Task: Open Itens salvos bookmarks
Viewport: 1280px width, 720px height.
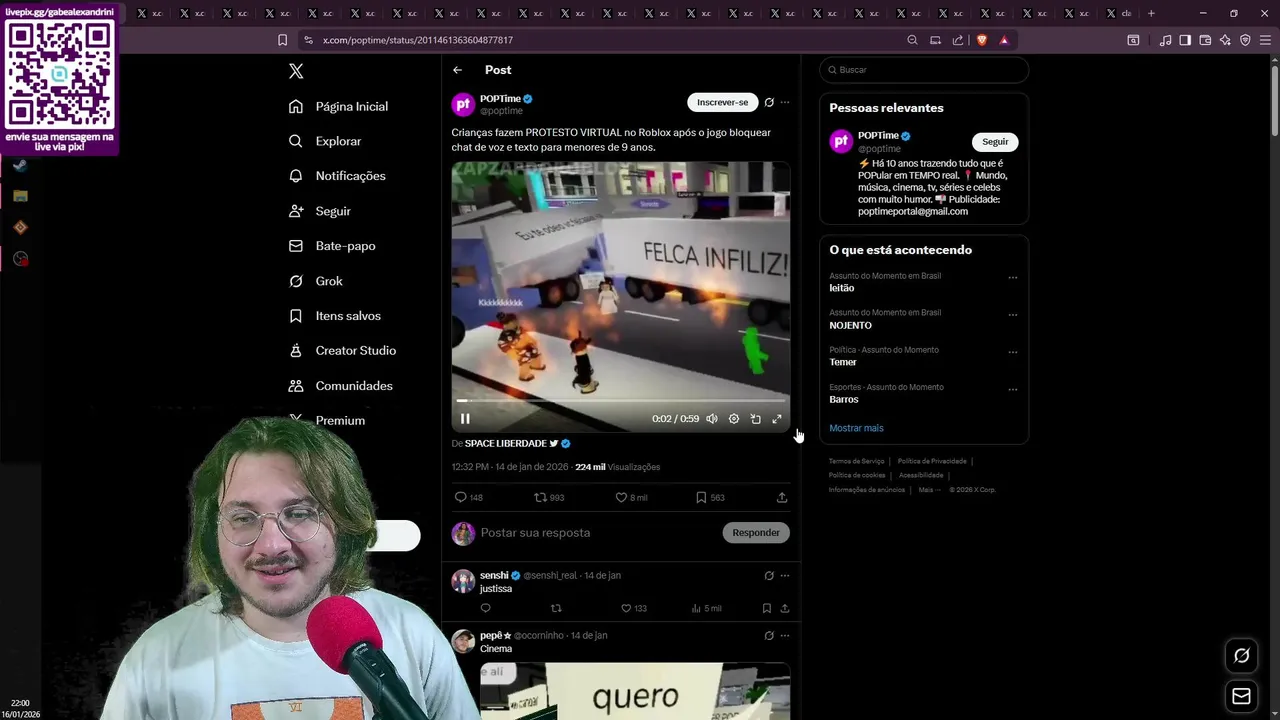Action: pyautogui.click(x=334, y=316)
